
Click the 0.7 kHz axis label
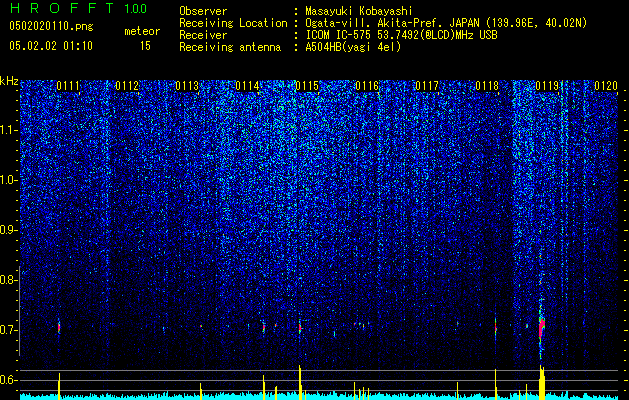click(9, 330)
